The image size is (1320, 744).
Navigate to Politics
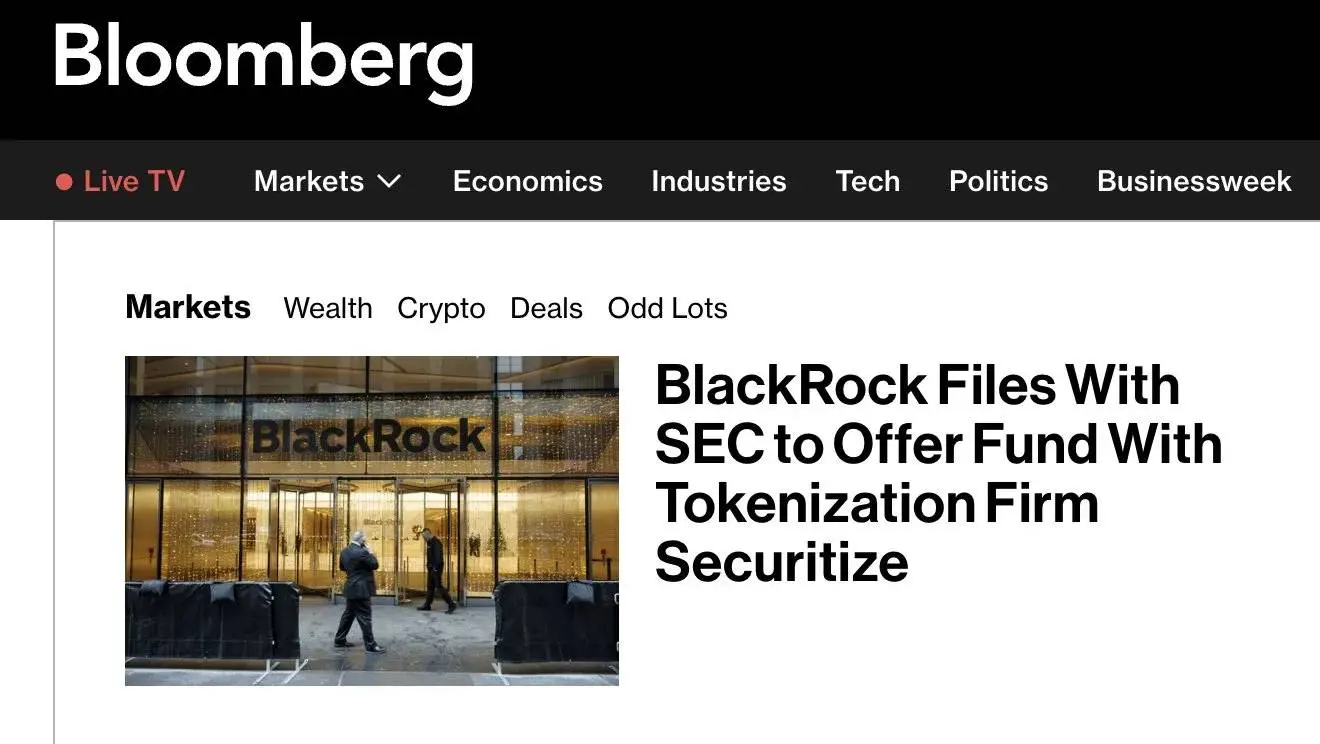click(x=999, y=181)
